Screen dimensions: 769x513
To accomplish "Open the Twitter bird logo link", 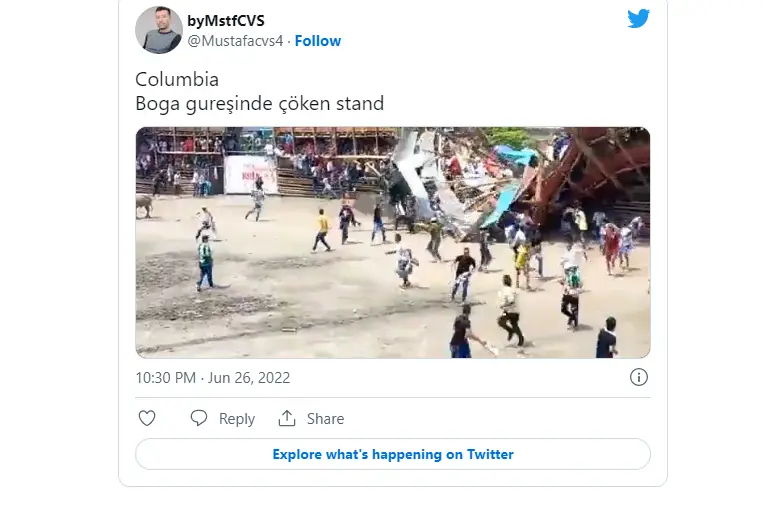I will [x=638, y=18].
